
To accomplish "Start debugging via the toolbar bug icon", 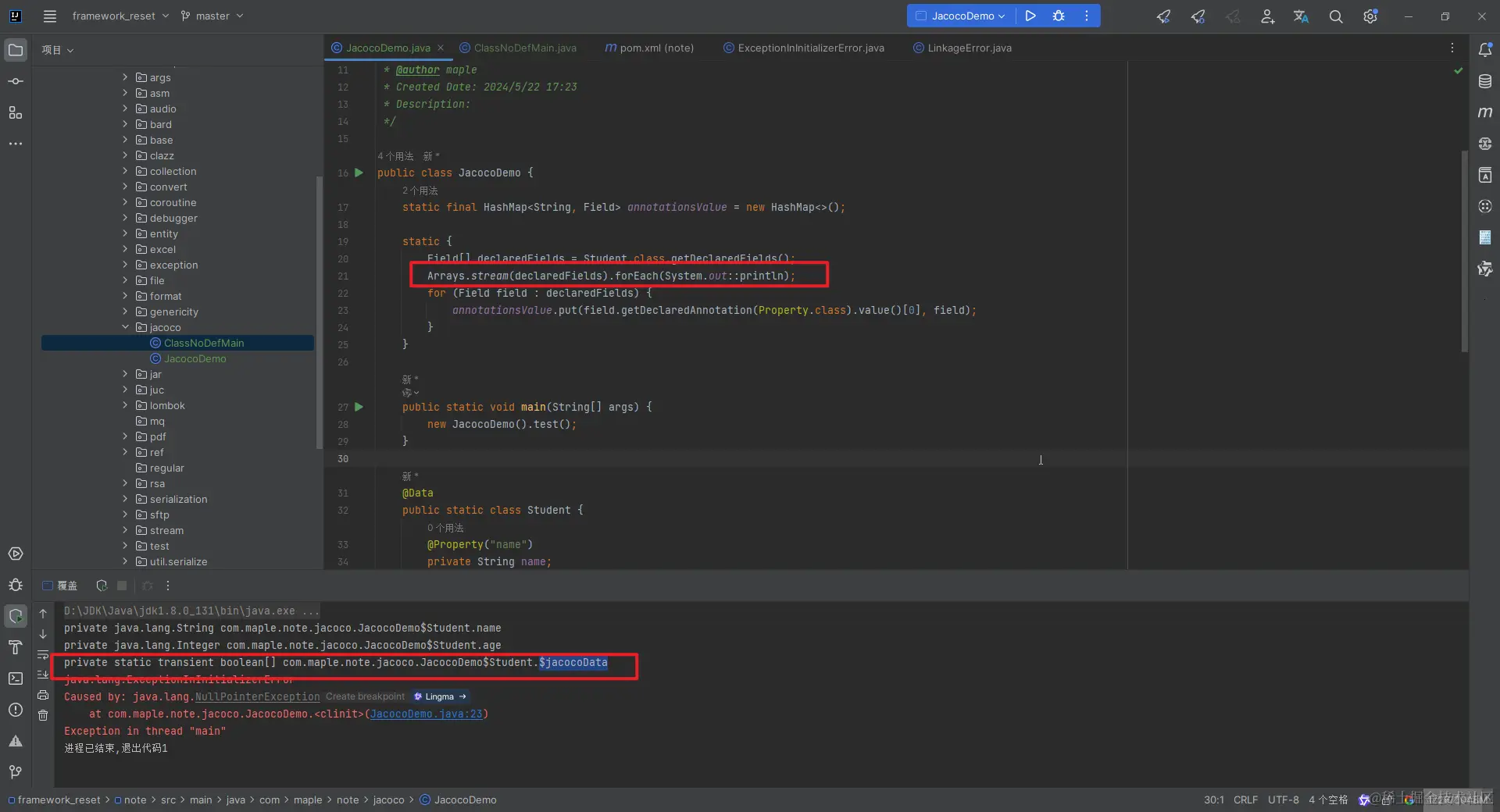I will (x=1059, y=16).
